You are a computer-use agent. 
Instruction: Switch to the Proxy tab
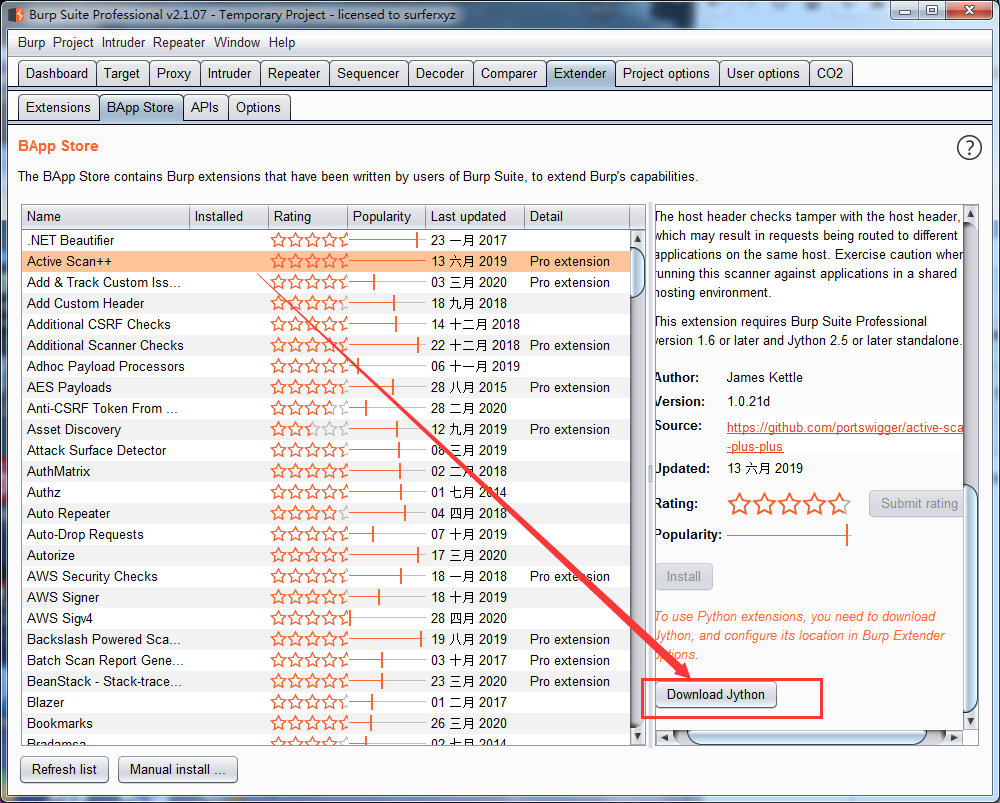point(173,73)
